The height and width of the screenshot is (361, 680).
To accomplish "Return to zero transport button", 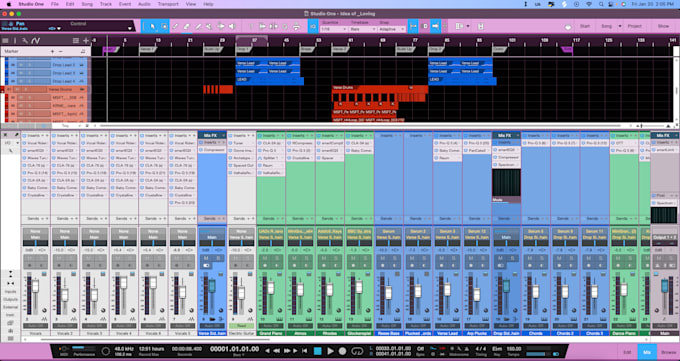I will (305, 351).
